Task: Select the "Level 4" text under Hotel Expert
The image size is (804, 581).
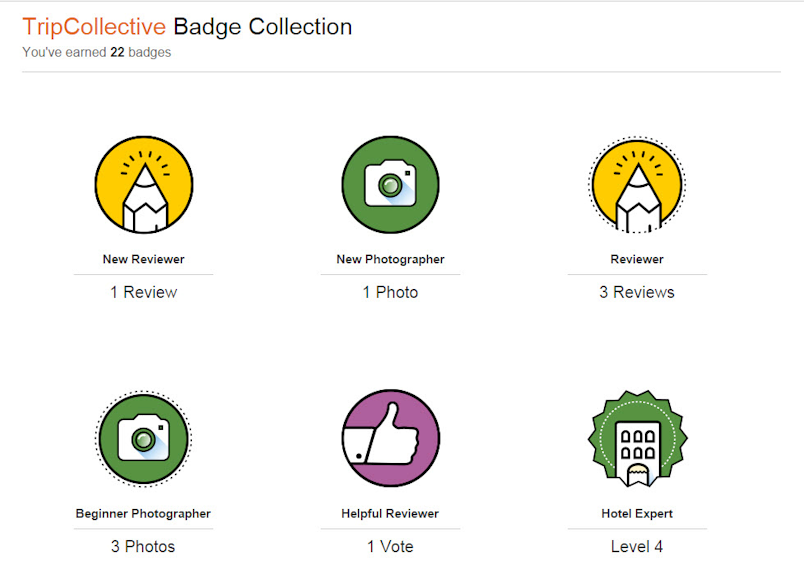Action: (x=637, y=546)
